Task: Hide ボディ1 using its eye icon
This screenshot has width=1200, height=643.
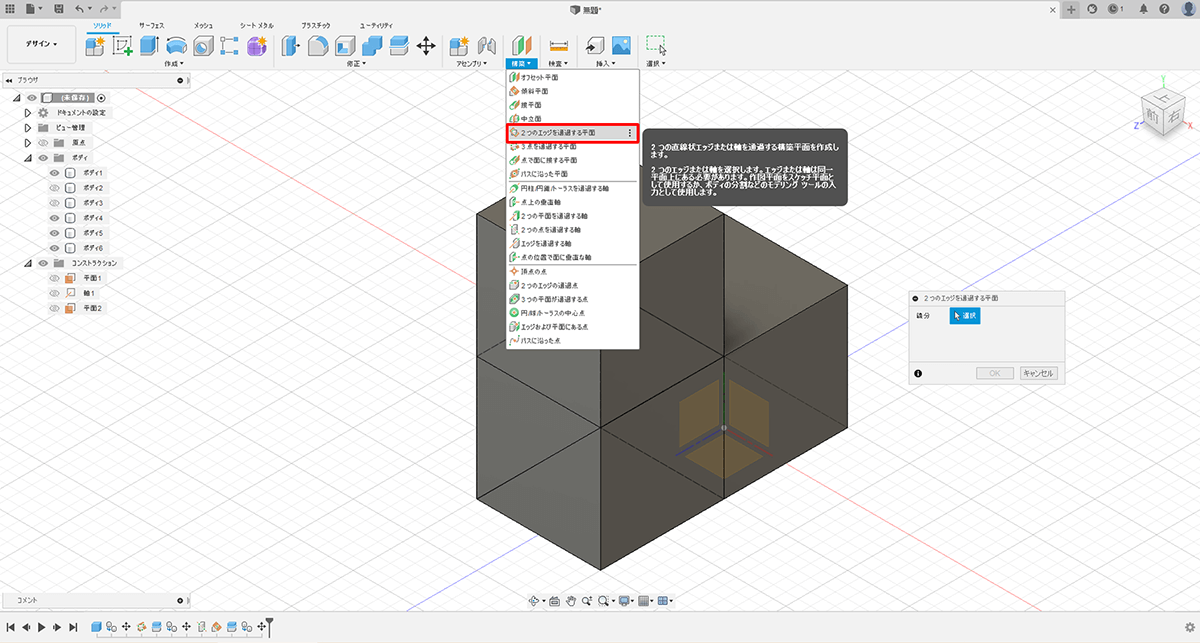Action: [56, 173]
